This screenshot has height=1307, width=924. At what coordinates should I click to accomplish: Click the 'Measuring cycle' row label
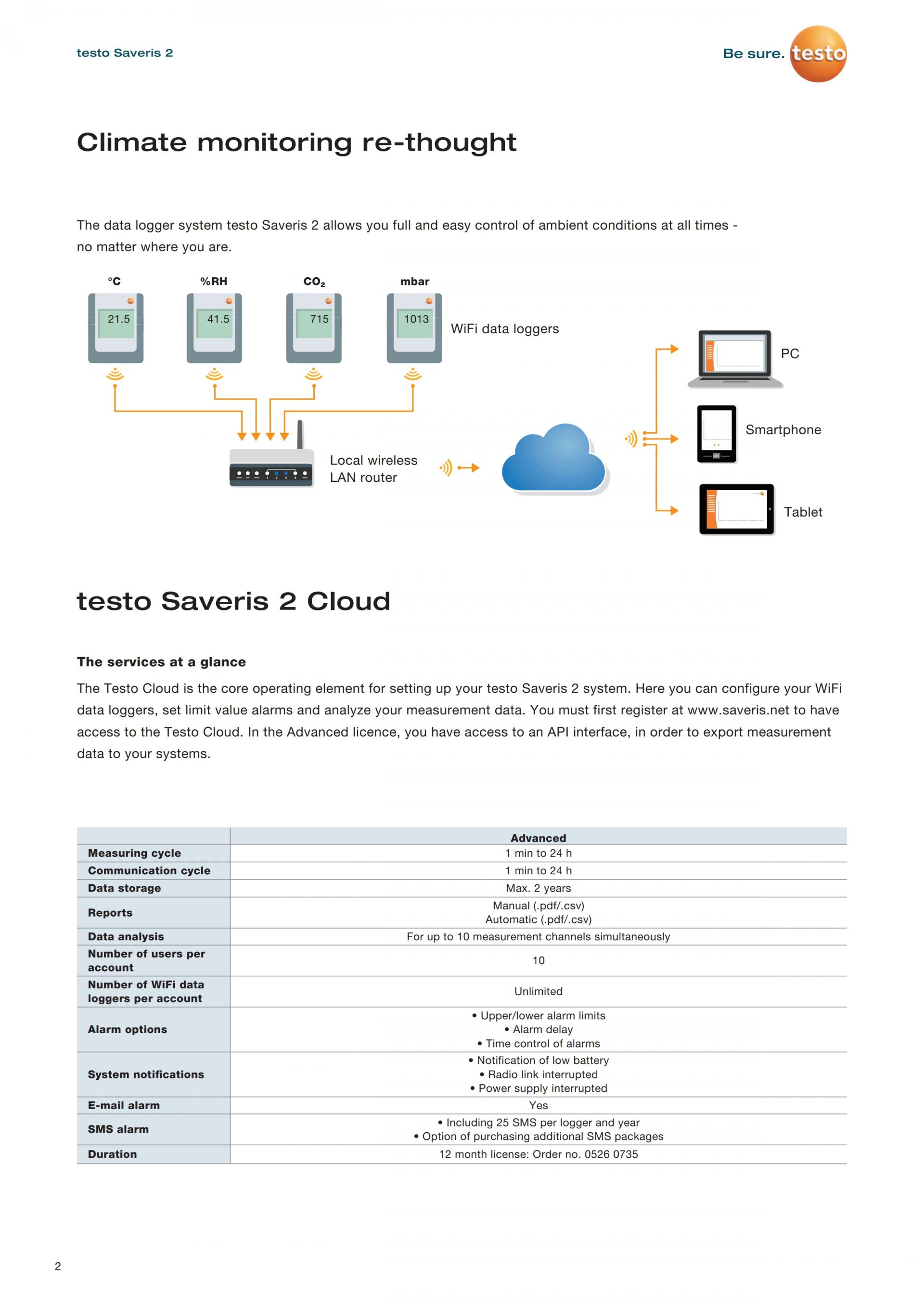coord(134,853)
